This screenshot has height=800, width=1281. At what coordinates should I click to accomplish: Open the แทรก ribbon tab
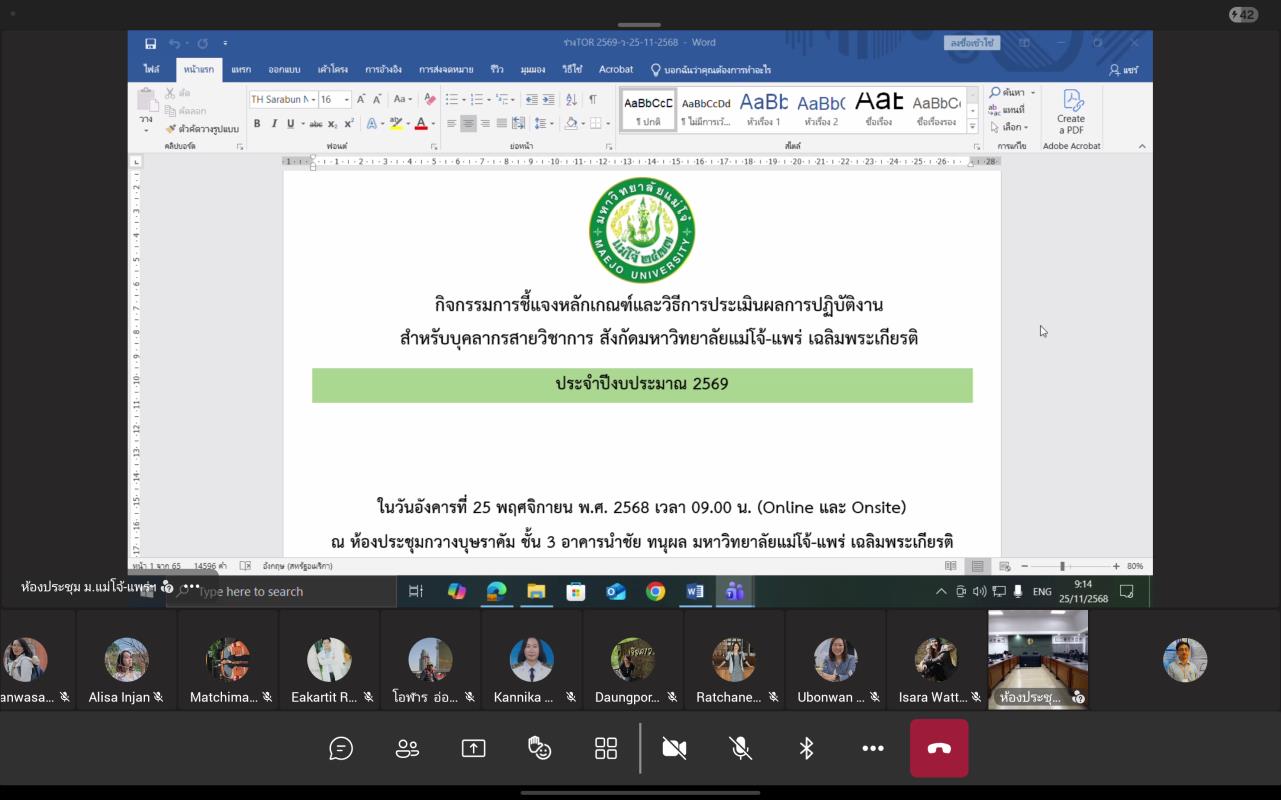(x=241, y=70)
